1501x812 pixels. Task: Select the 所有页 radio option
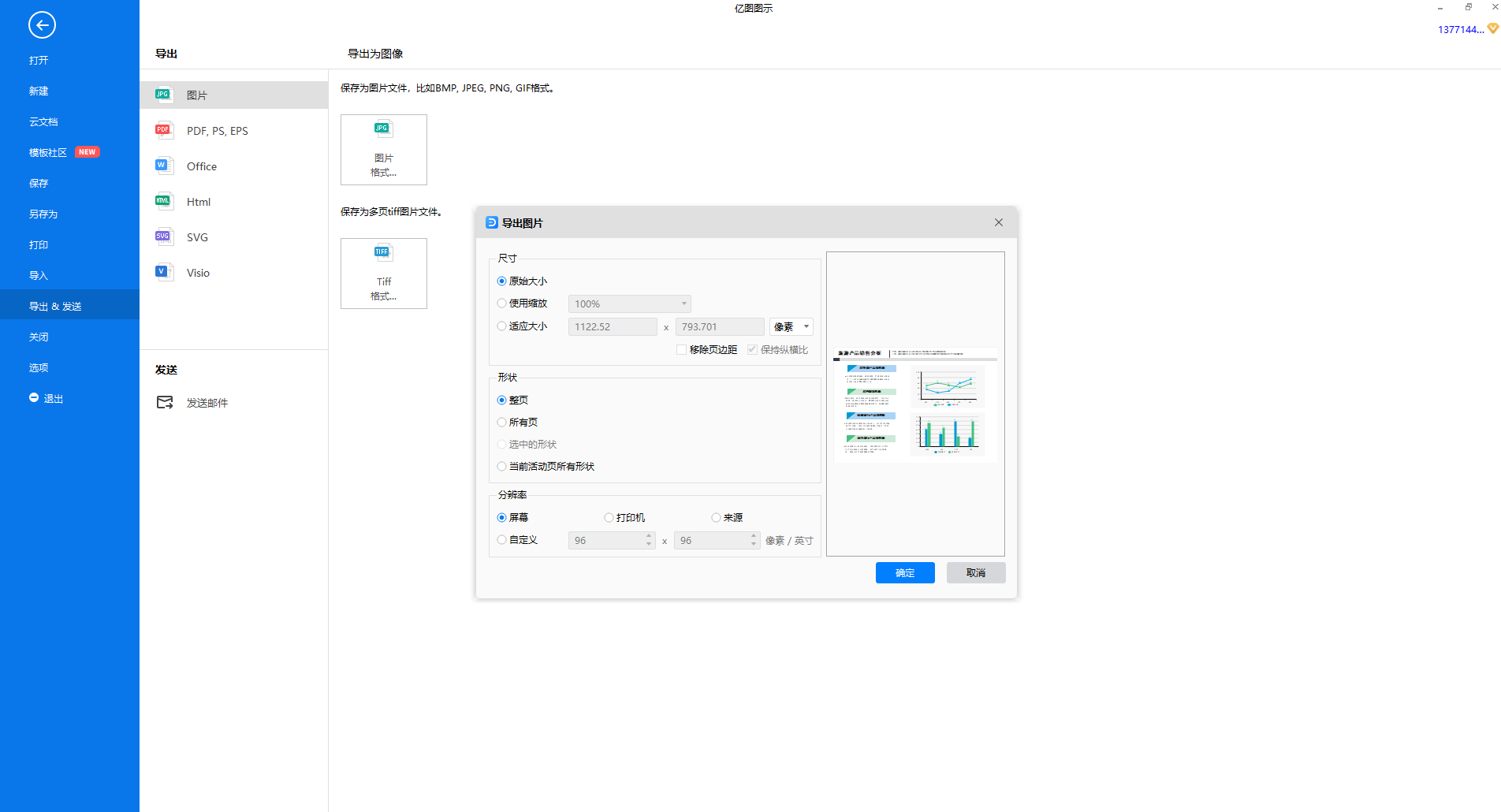(x=502, y=423)
